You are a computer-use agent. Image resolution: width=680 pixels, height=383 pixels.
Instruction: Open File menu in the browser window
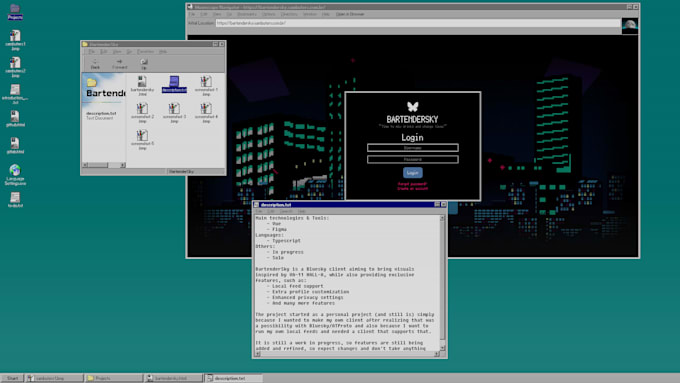tap(192, 14)
